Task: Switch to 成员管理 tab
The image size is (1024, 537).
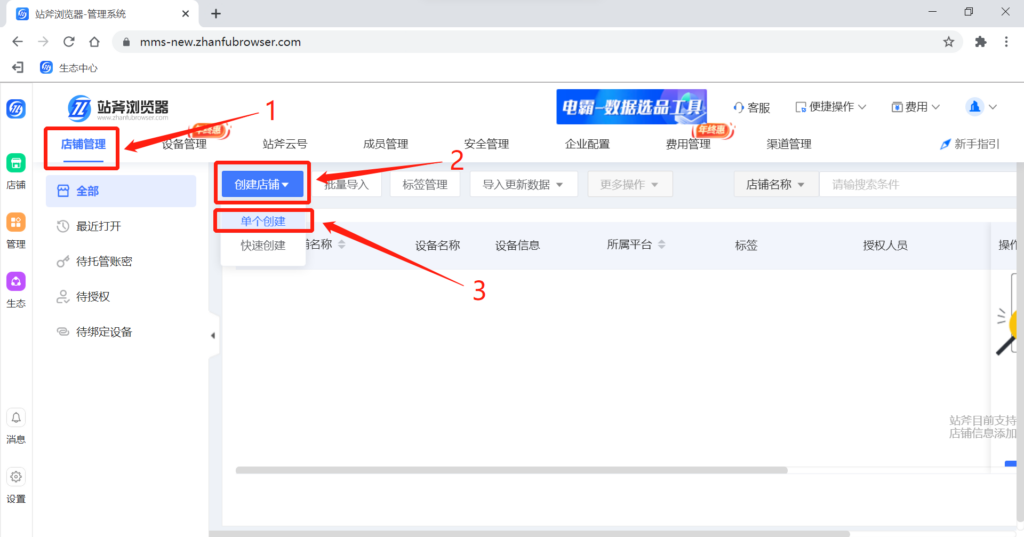Action: 385,144
